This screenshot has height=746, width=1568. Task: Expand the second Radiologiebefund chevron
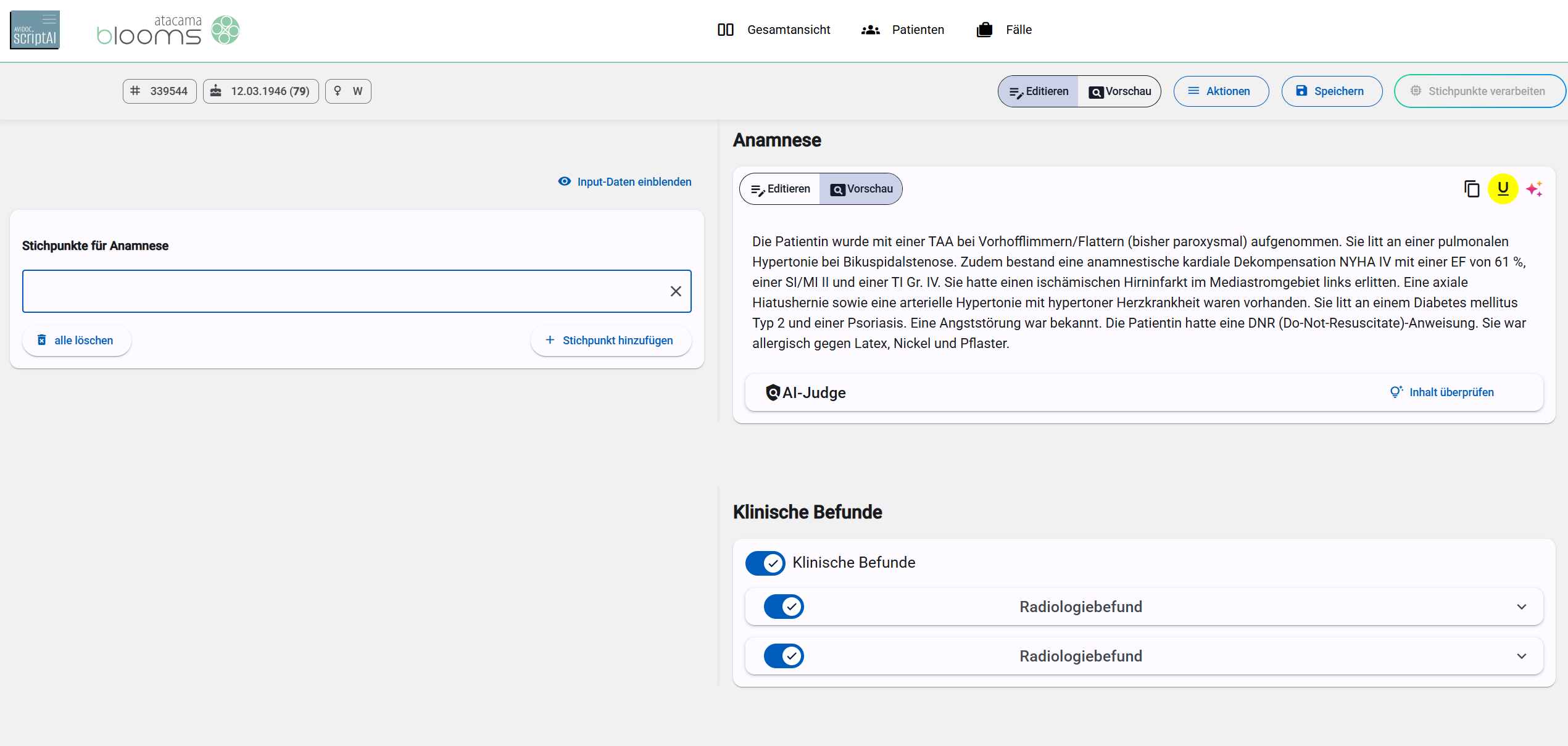pos(1522,656)
